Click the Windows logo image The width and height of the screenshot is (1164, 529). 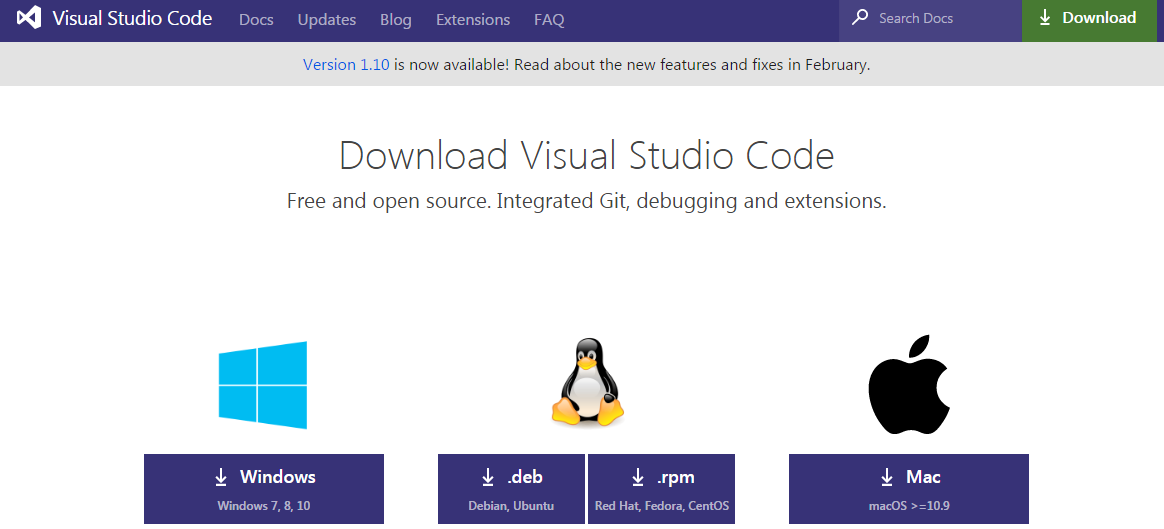263,385
